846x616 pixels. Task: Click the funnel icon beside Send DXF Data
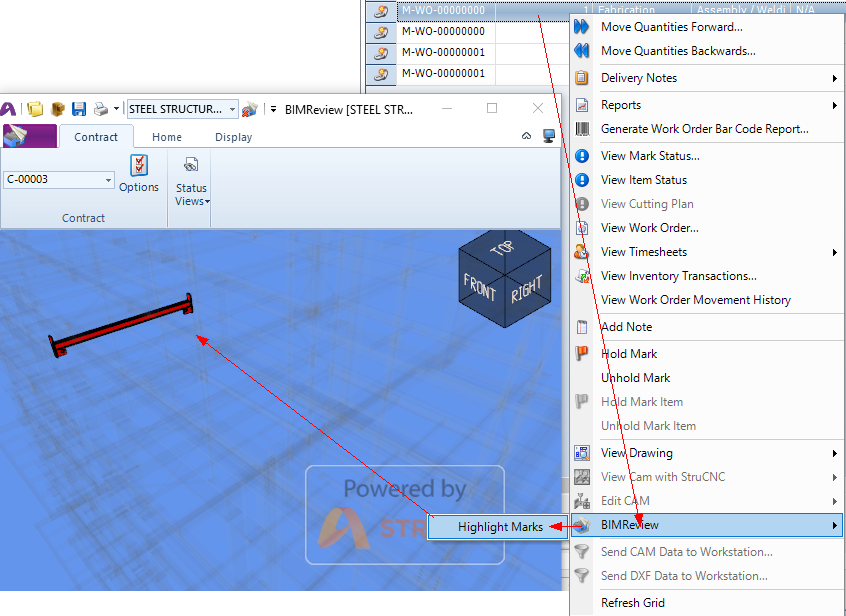pyautogui.click(x=582, y=576)
